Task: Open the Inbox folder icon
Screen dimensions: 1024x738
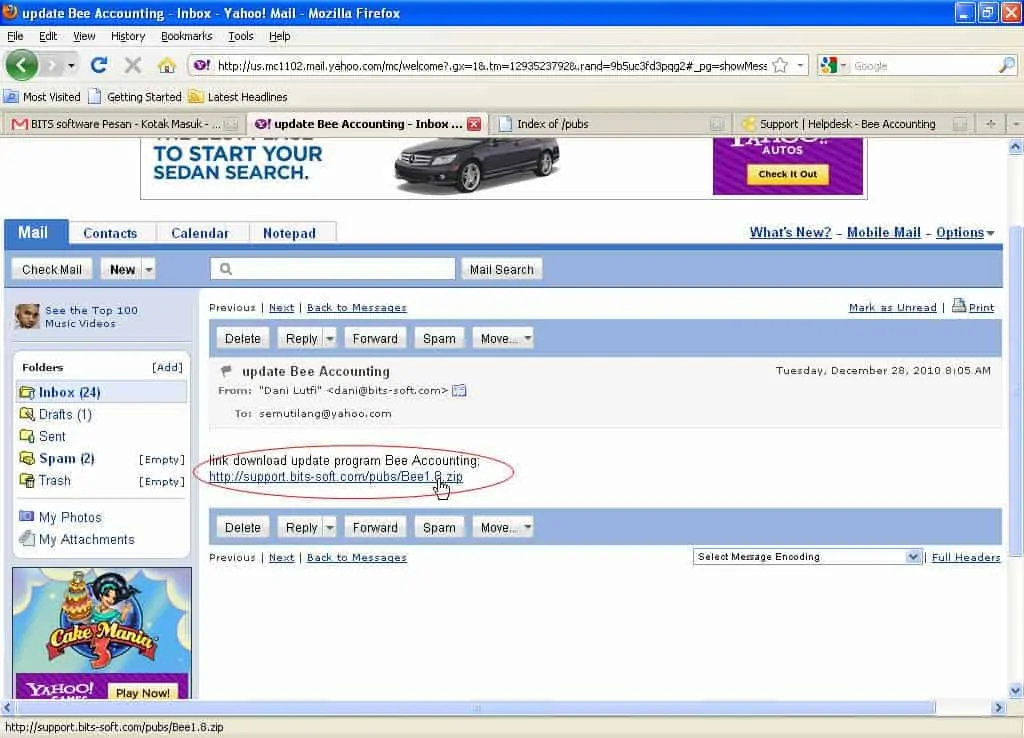Action: [27, 393]
